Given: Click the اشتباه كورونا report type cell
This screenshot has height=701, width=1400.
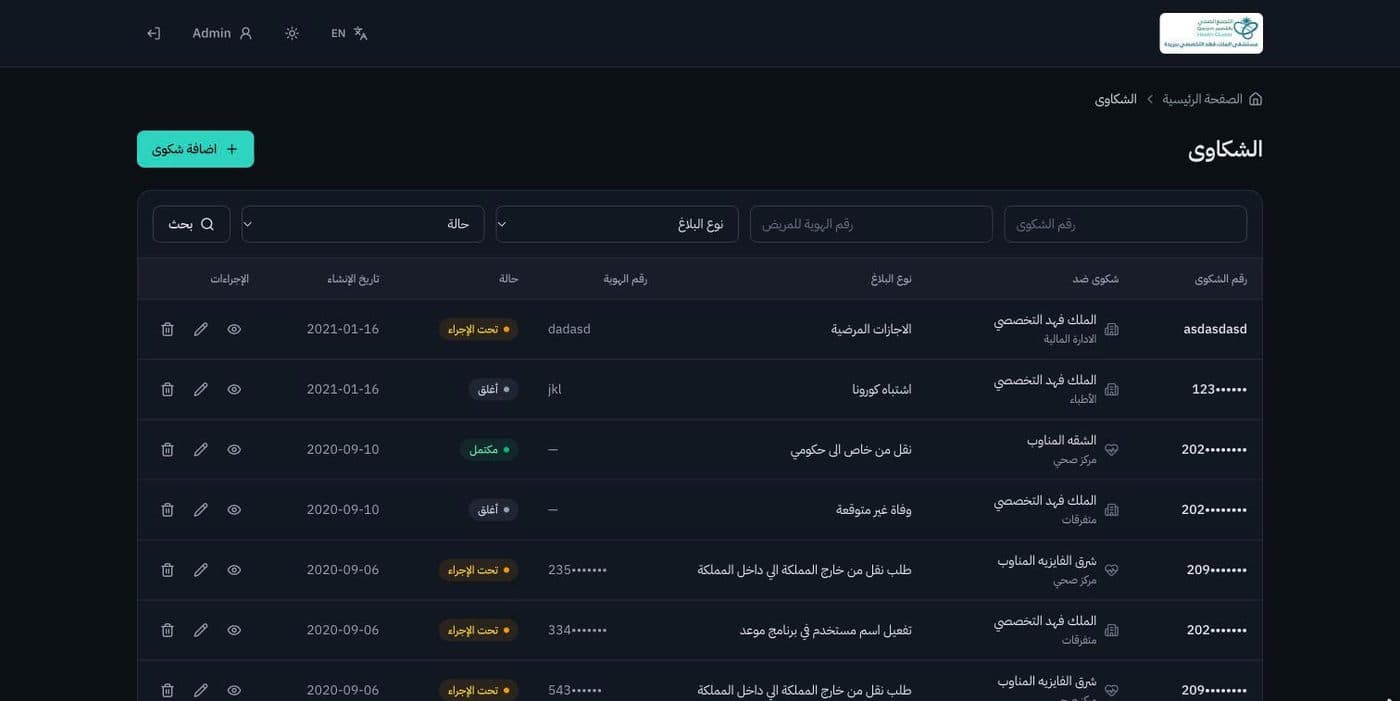Looking at the screenshot, I should pyautogui.click(x=881, y=389).
